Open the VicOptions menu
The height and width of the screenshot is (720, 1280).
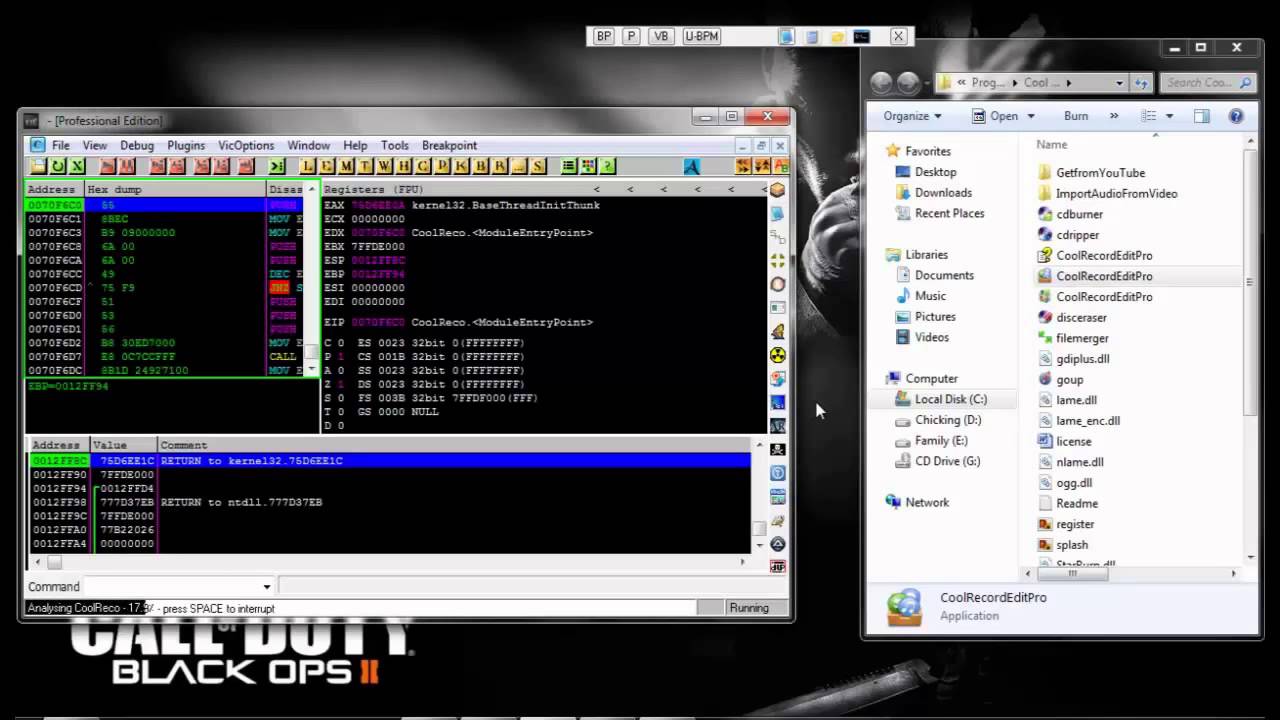[x=246, y=145]
